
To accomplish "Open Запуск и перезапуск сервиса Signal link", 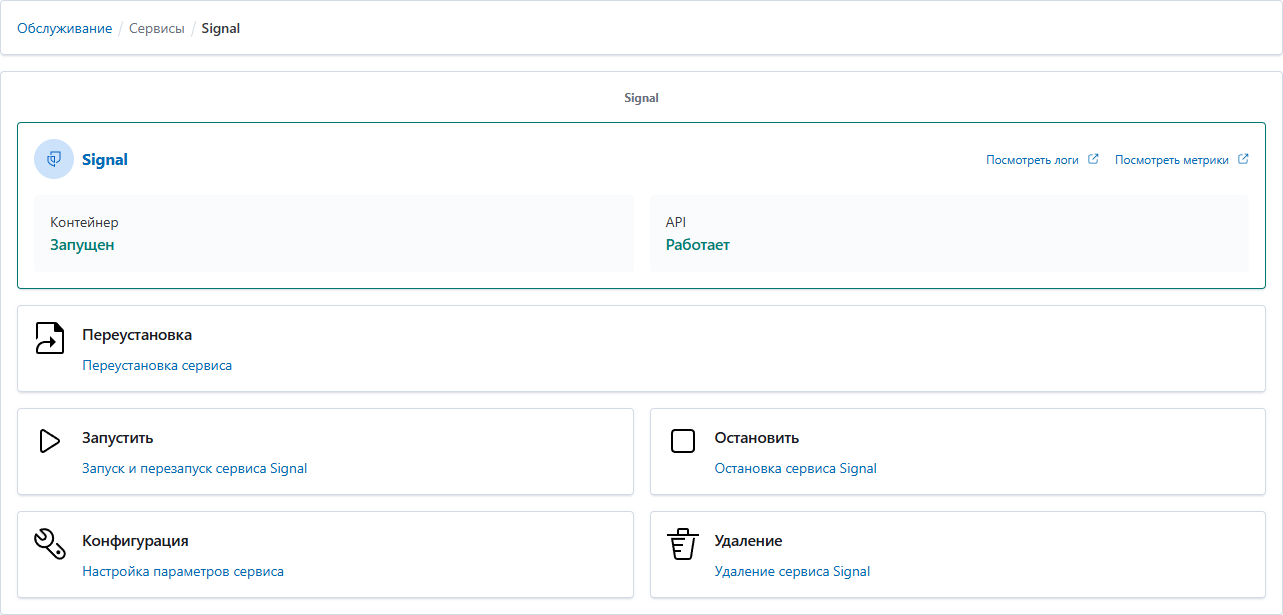I will (x=195, y=469).
